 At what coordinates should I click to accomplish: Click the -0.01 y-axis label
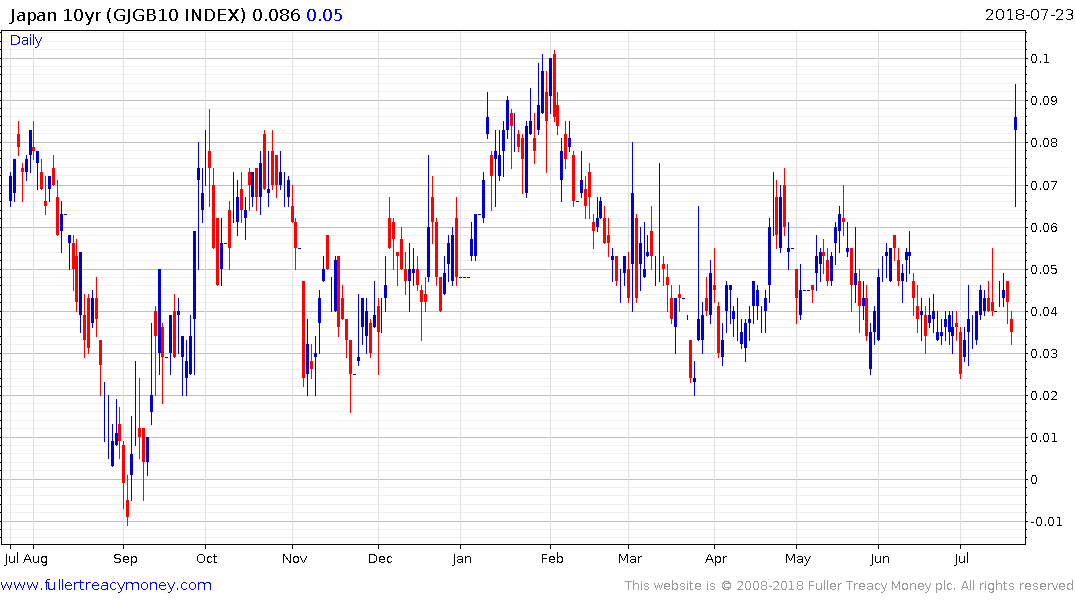point(1046,522)
